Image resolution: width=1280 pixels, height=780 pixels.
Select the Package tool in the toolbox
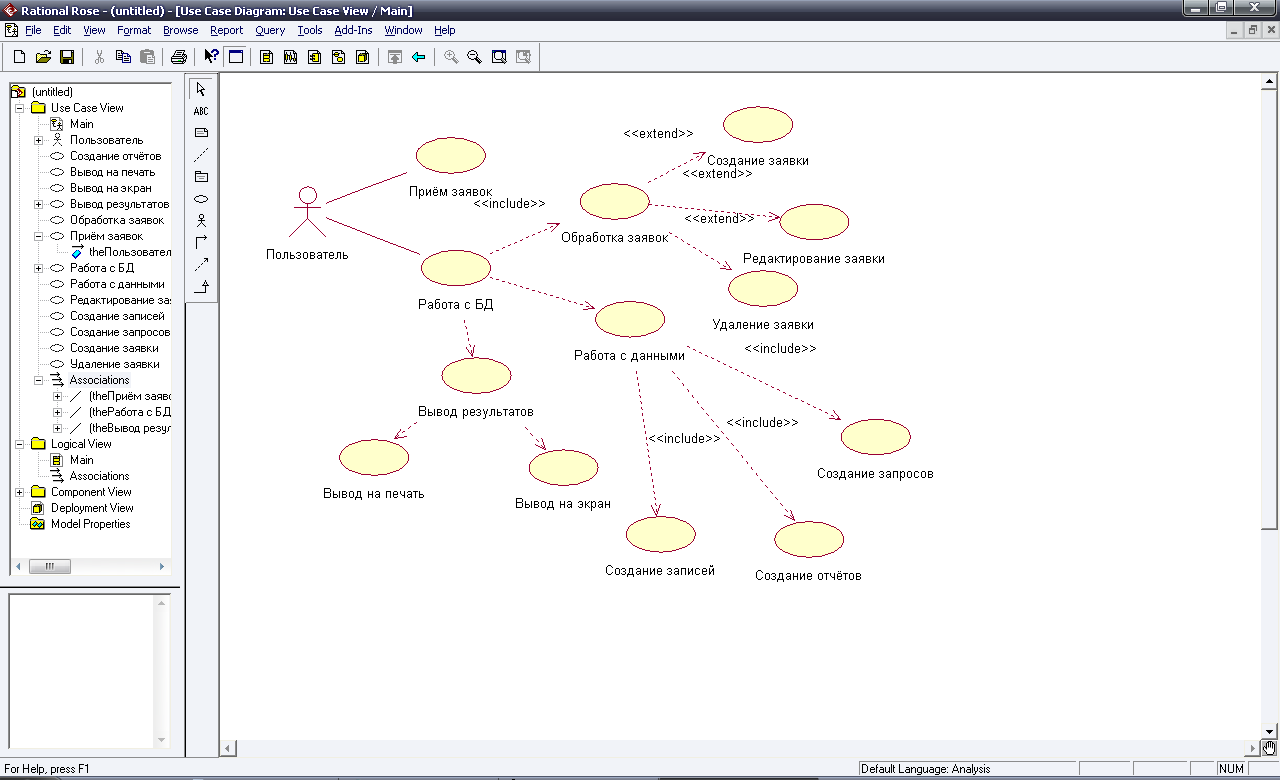pyautogui.click(x=201, y=177)
